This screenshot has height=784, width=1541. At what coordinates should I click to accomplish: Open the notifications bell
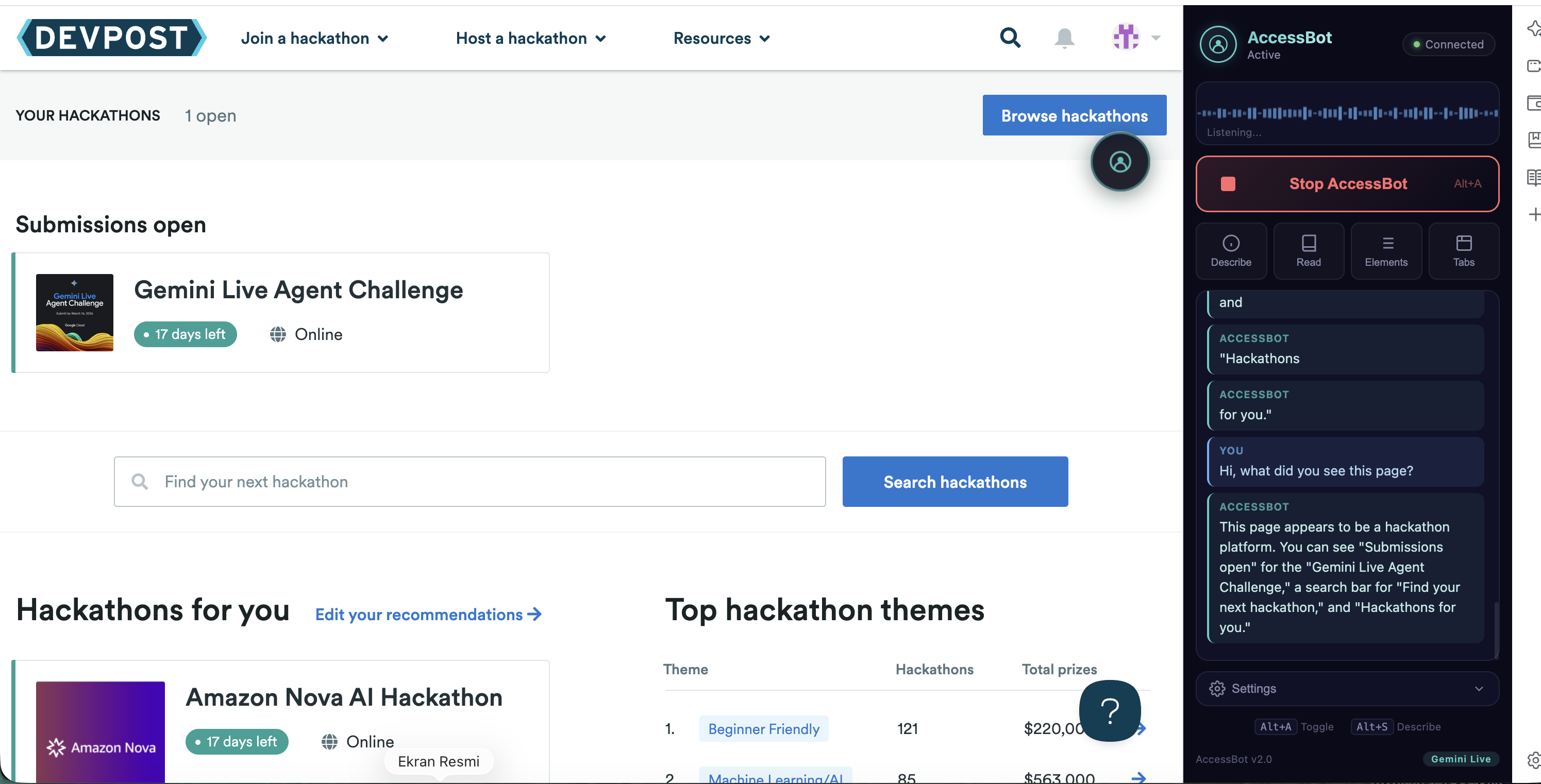pos(1064,38)
